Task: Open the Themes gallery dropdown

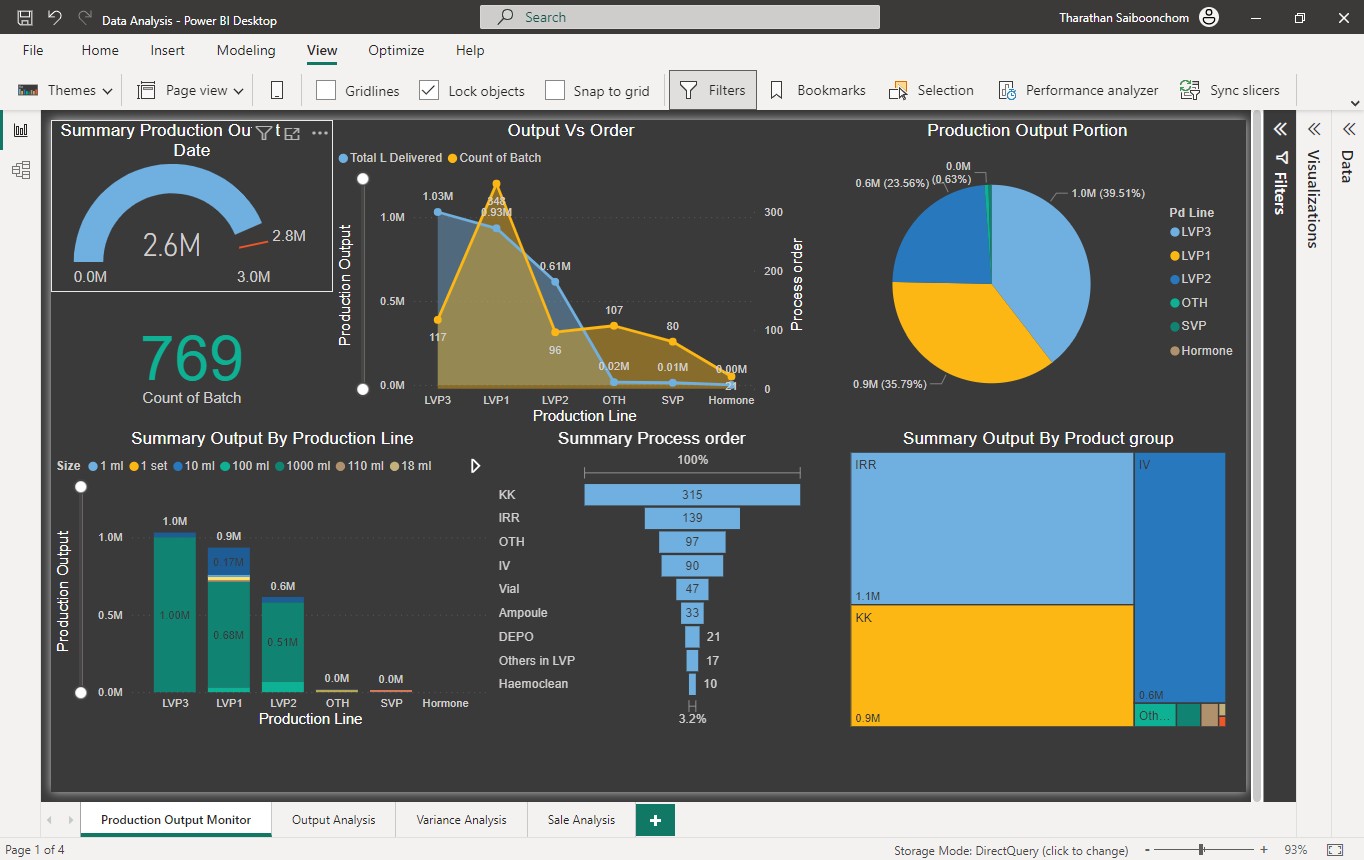Action: pos(64,90)
